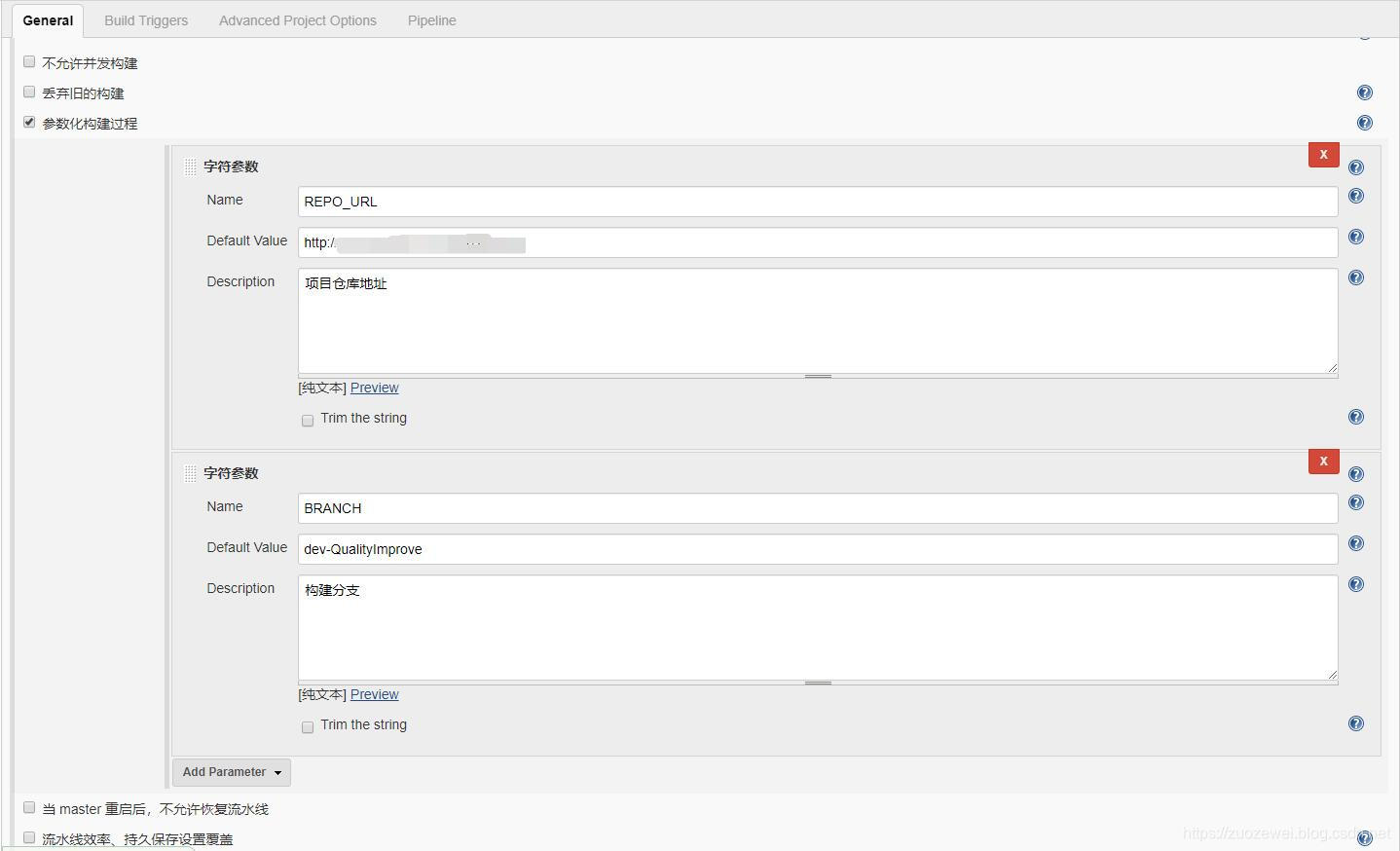This screenshot has width=1400, height=851.
Task: Preview the 构建分支 description
Action: point(375,694)
